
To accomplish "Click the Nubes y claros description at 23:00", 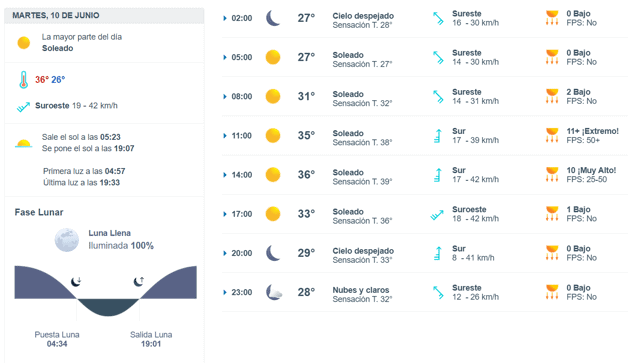I will [360, 290].
